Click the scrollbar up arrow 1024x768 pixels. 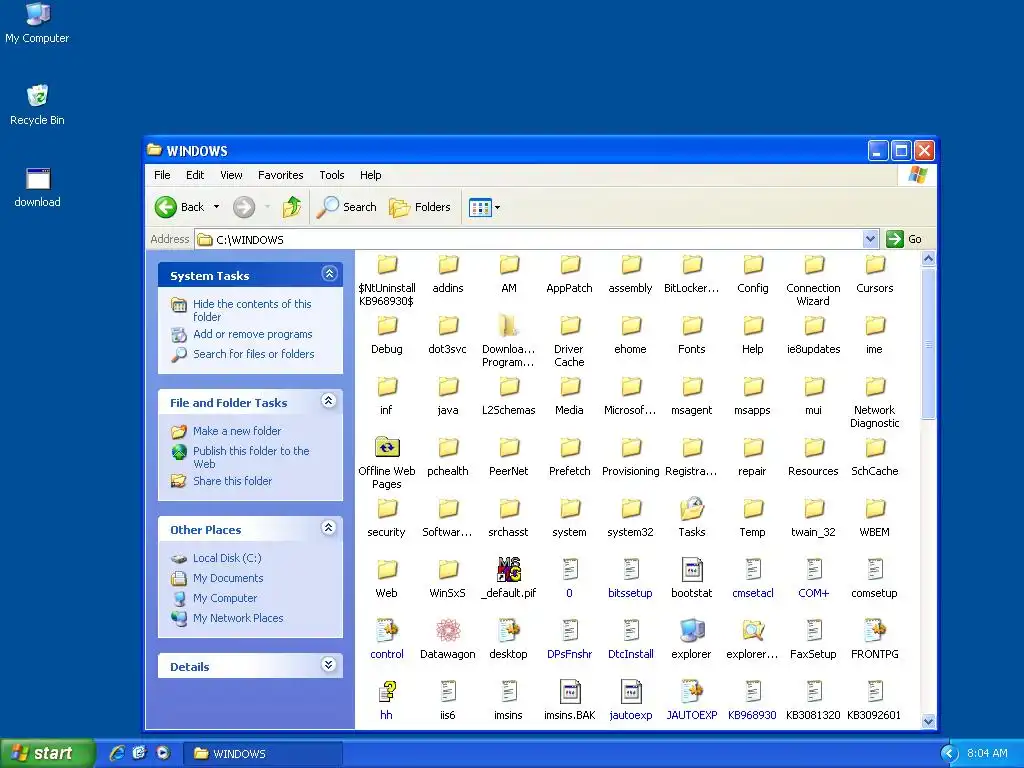click(x=929, y=259)
